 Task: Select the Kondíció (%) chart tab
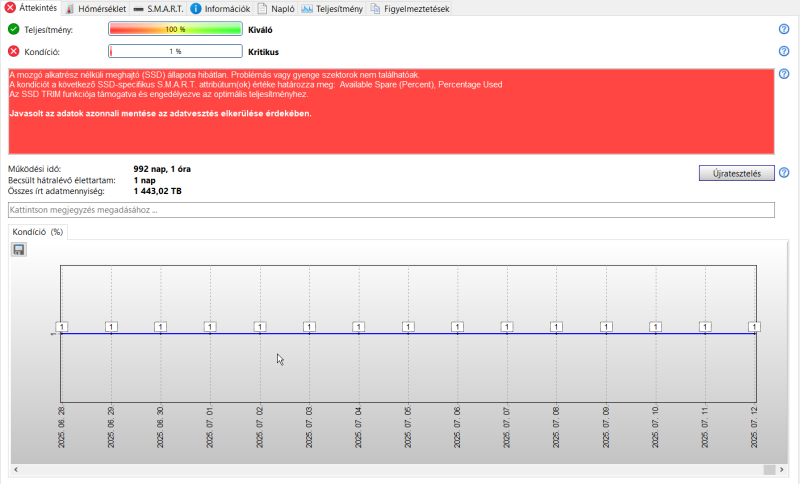(x=38, y=232)
